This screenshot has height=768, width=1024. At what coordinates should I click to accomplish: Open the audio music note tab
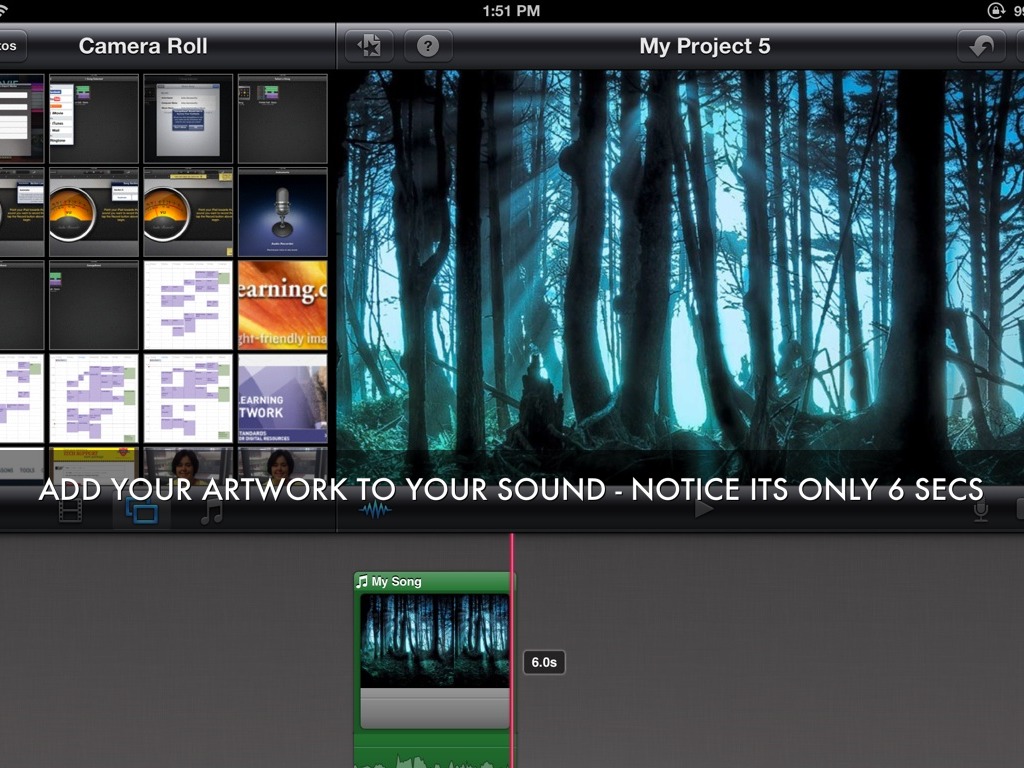[x=211, y=512]
